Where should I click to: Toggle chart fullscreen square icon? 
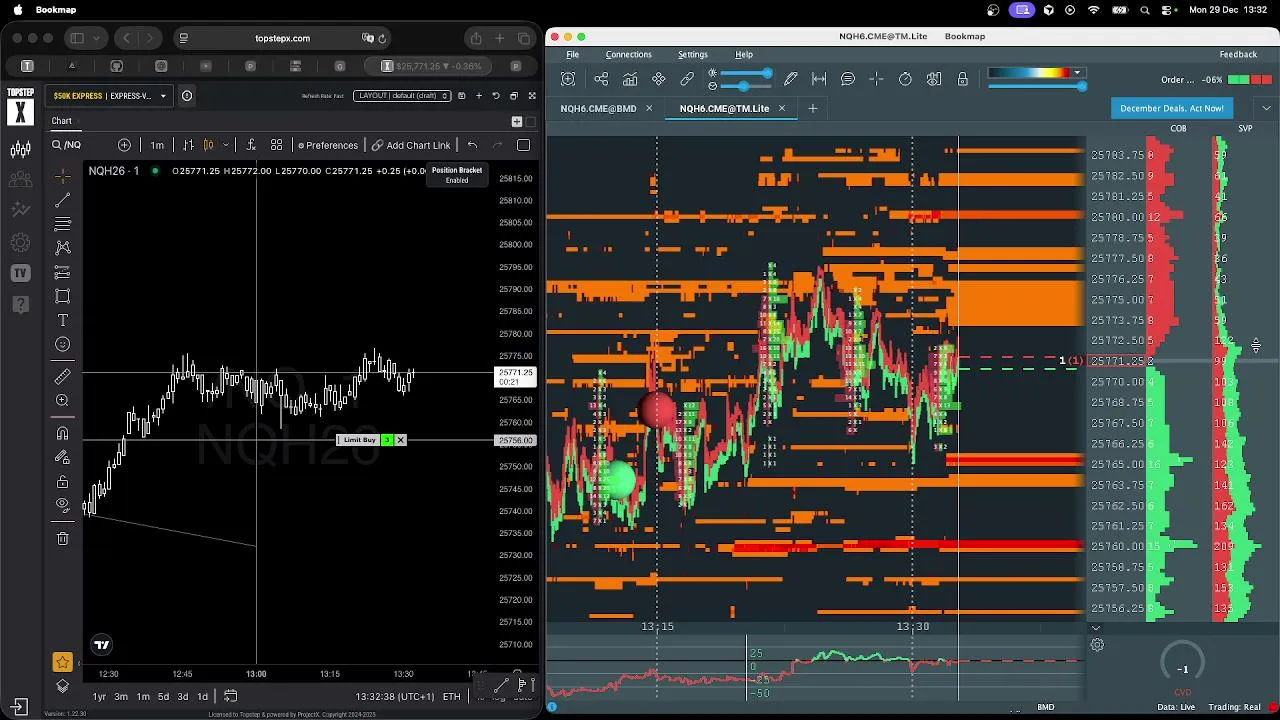tap(523, 145)
